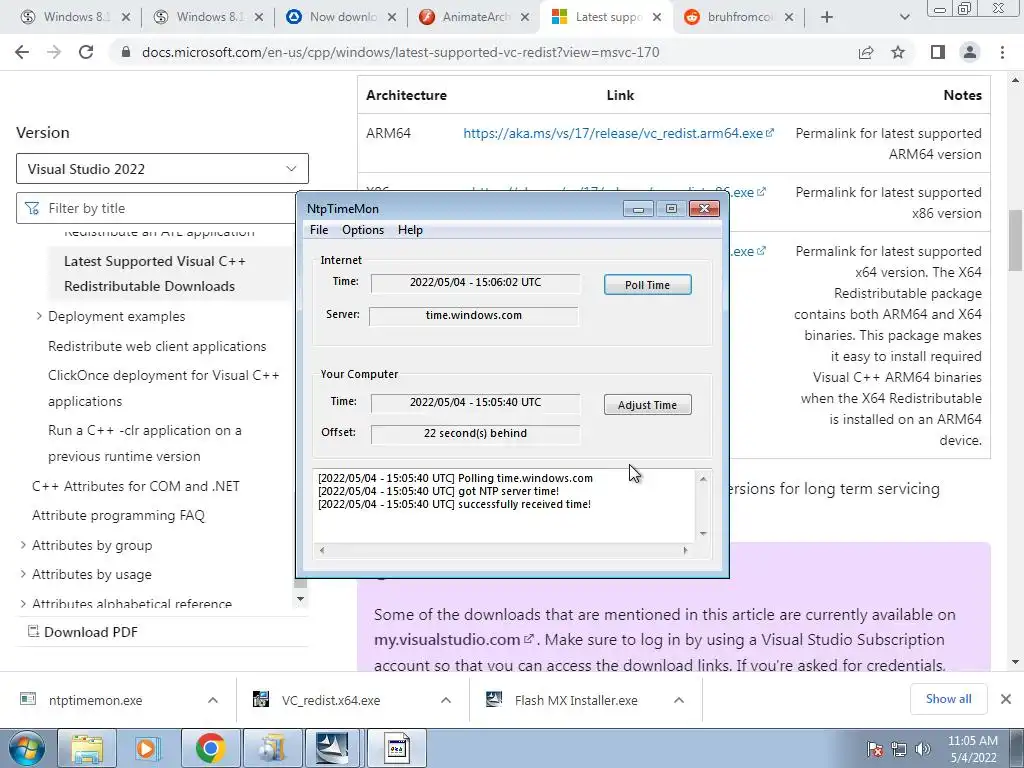
Task: Open Attribute programming FAQ article
Action: [x=118, y=515]
